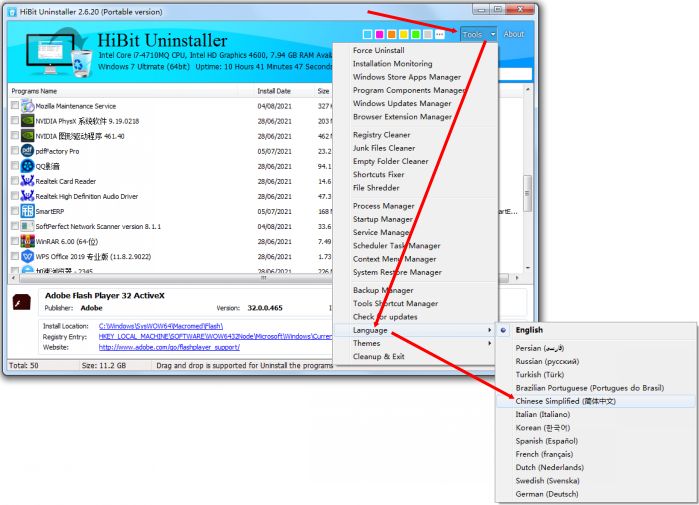Image resolution: width=699 pixels, height=505 pixels.
Task: Click the WPS Office 2019 icon
Action: pos(27,256)
